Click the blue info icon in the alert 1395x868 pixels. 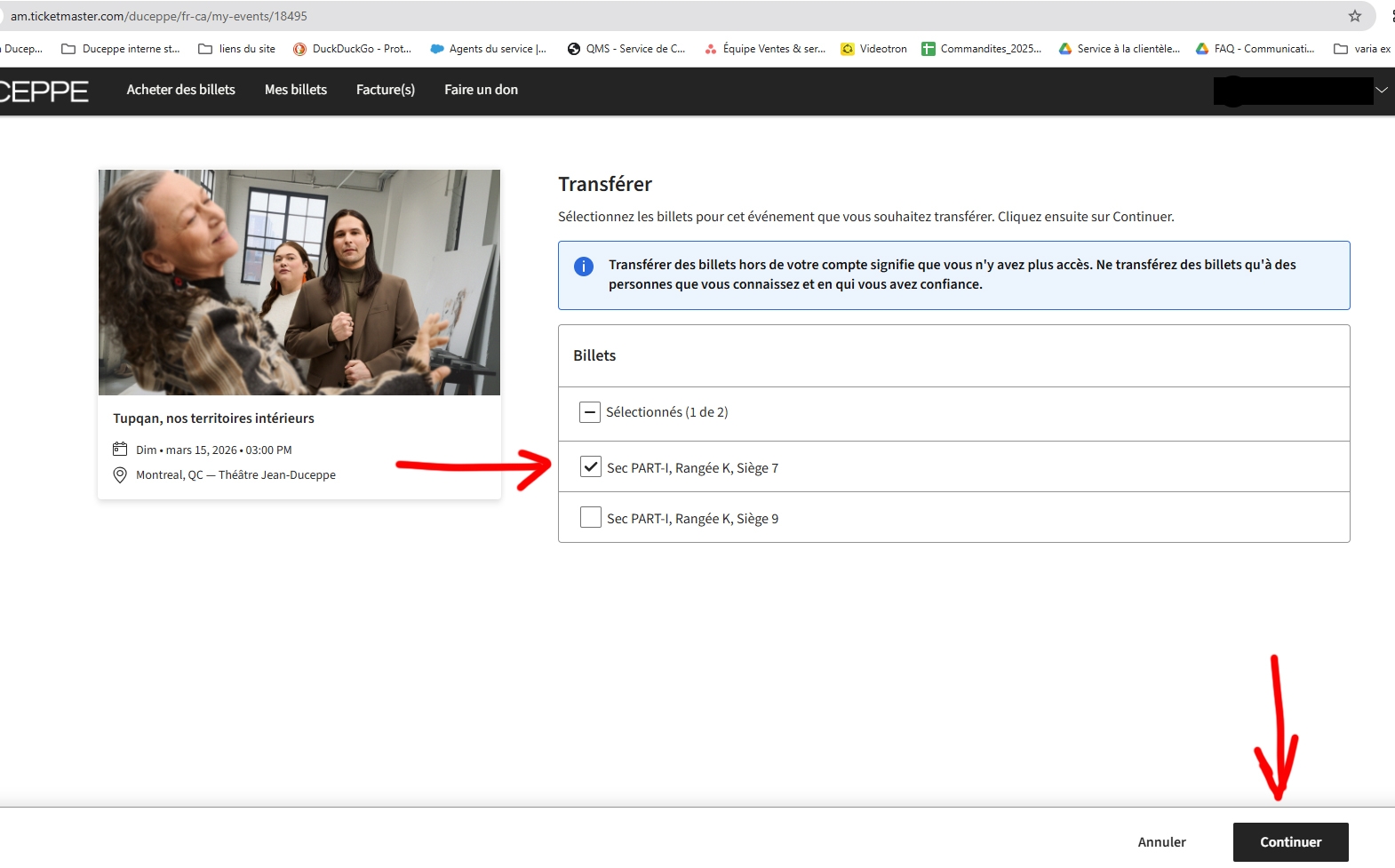coord(584,267)
